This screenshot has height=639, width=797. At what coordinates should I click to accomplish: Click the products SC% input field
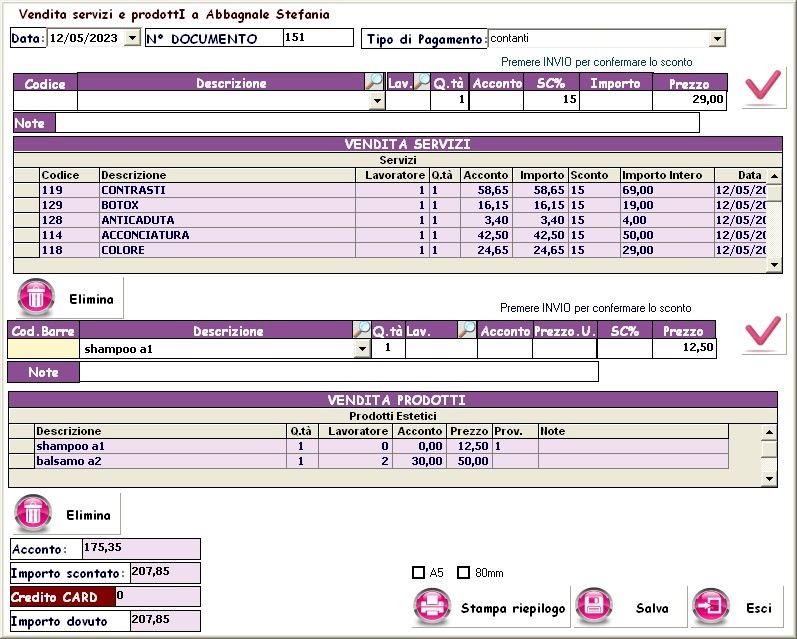[625, 349]
